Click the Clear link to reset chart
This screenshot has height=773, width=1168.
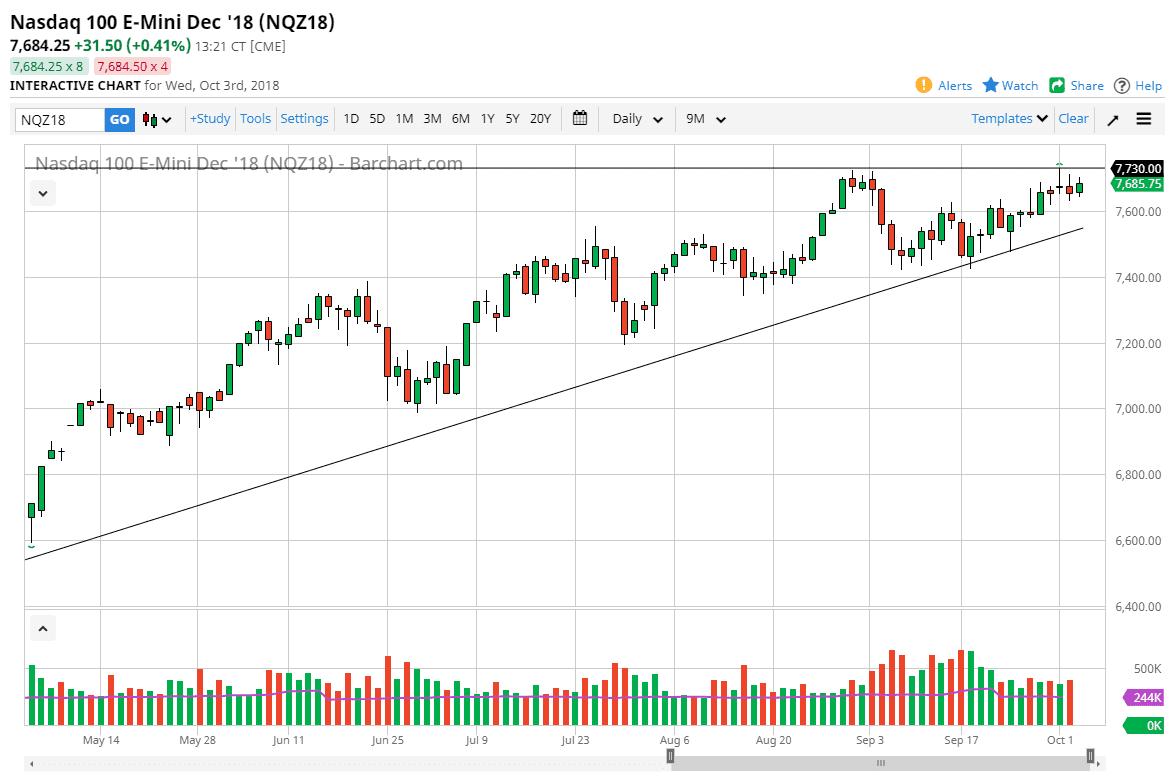point(1073,118)
